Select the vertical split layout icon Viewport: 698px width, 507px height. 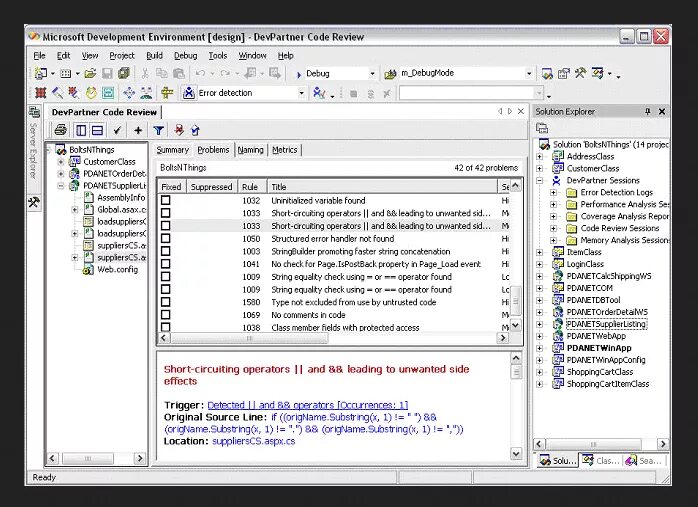click(x=81, y=130)
